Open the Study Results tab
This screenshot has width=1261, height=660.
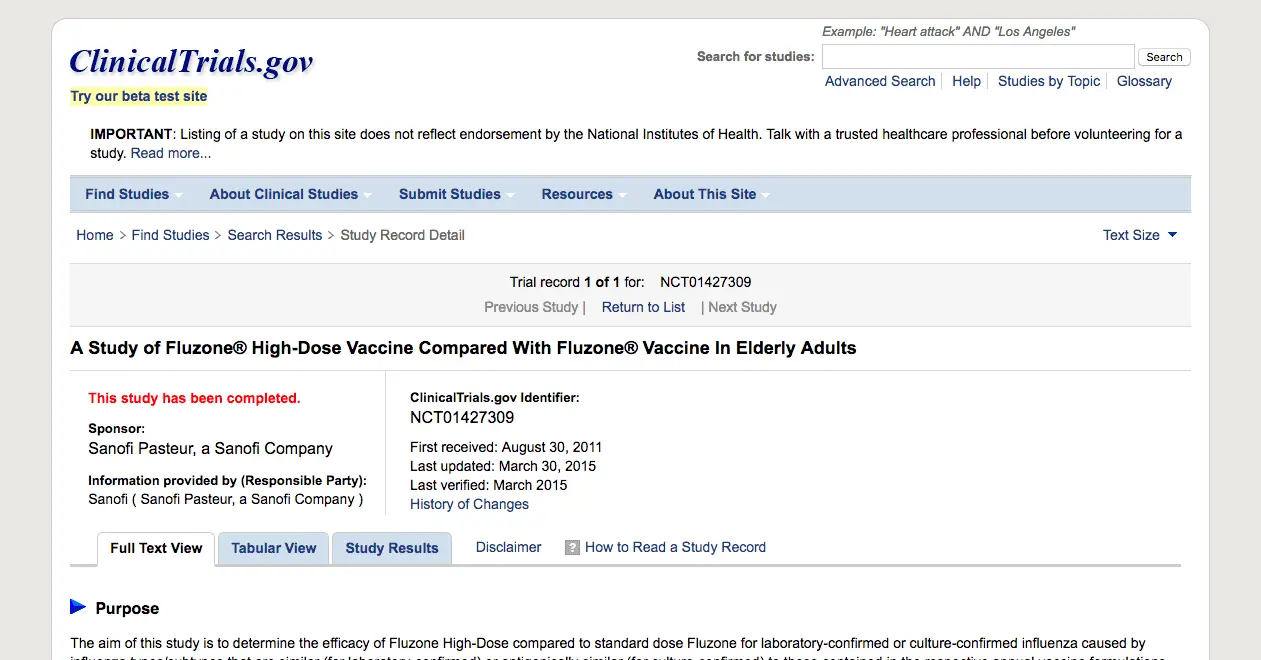click(392, 548)
